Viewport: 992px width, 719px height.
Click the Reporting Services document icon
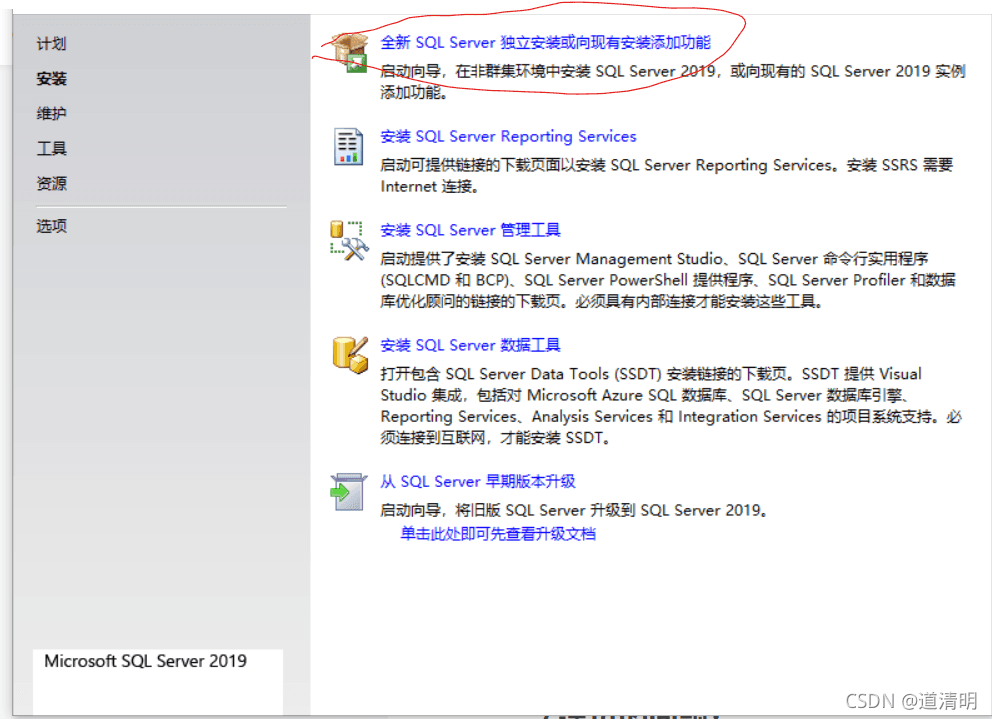coord(349,146)
